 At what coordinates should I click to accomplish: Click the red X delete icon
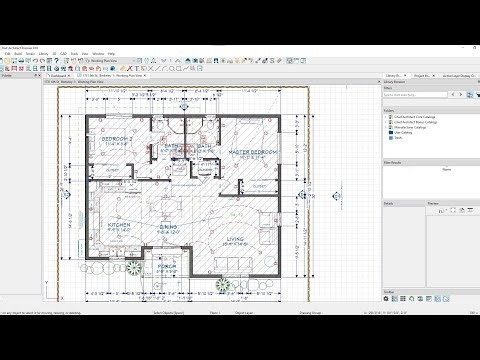pos(129,68)
